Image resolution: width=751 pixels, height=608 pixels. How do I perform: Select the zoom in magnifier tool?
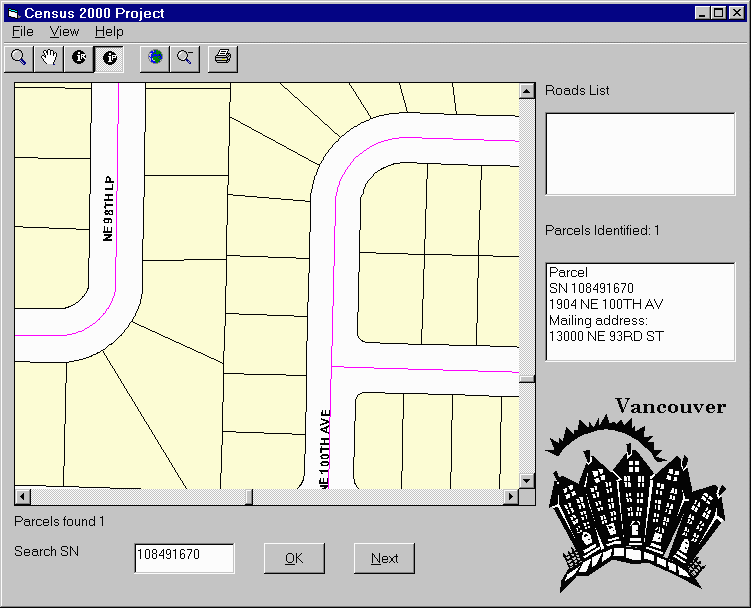click(18, 58)
